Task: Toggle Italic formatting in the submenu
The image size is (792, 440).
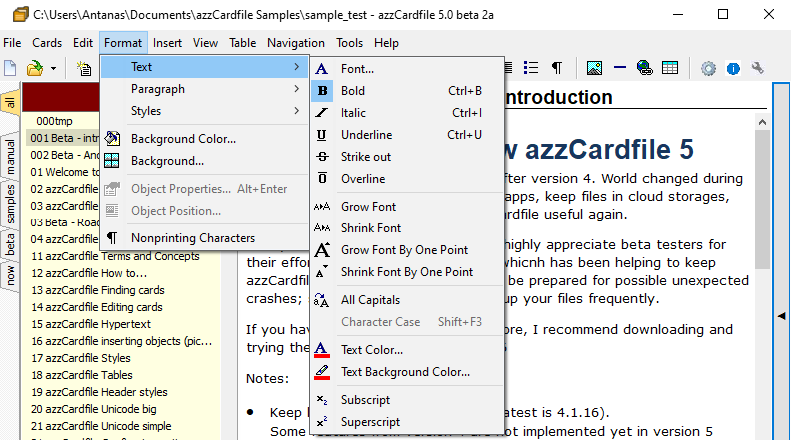Action: click(407, 113)
